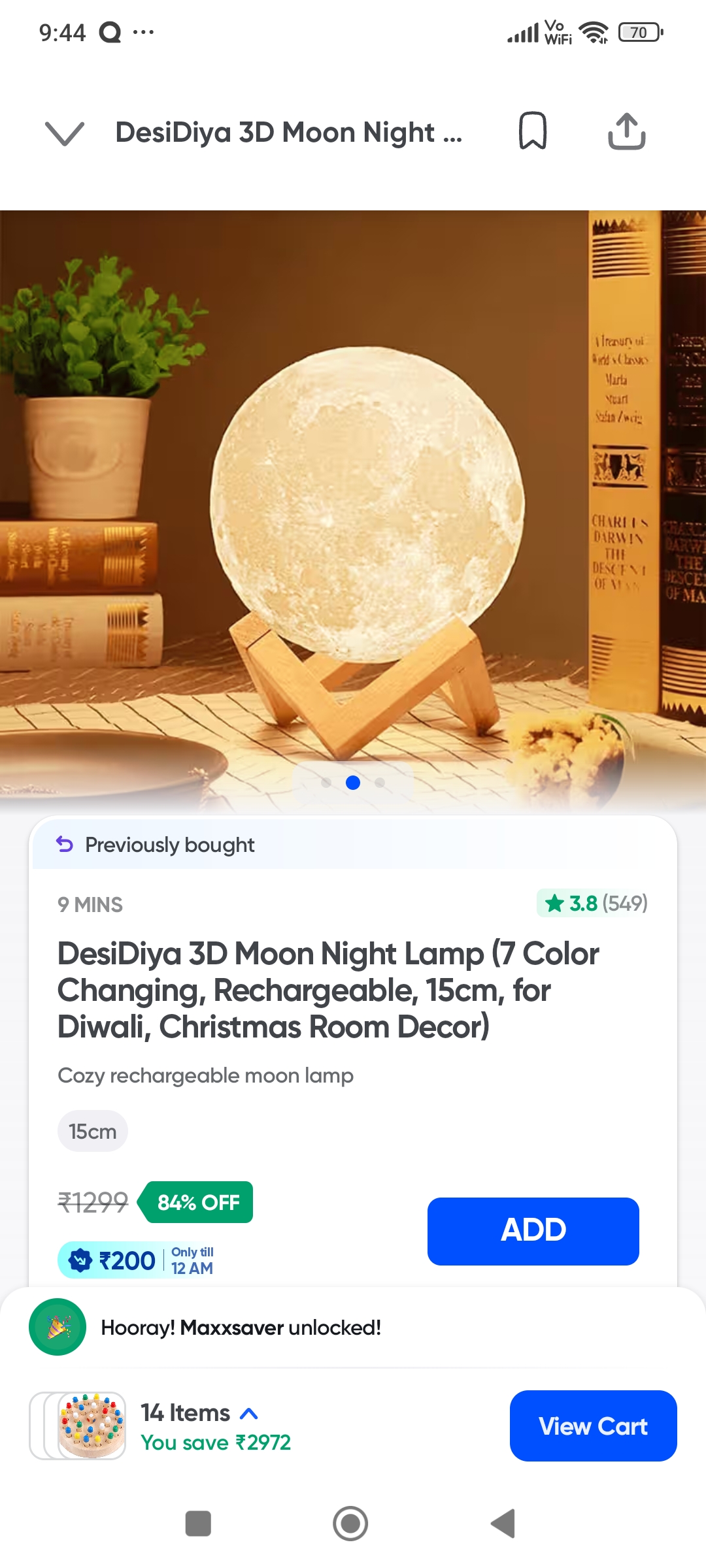Open the moon lamp product image
This screenshot has height=1568, width=706.
pyautogui.click(x=353, y=511)
